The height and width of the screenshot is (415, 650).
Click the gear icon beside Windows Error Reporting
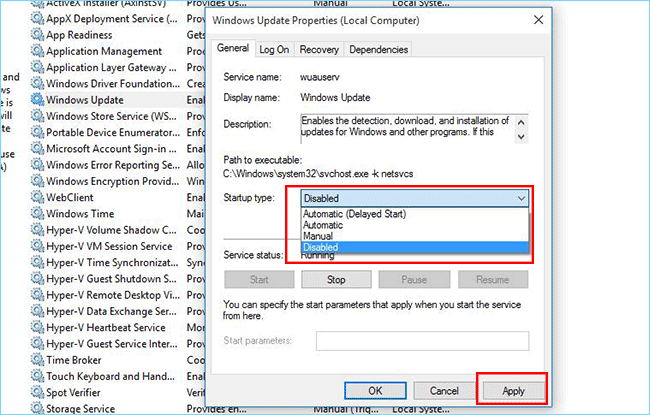click(37, 165)
